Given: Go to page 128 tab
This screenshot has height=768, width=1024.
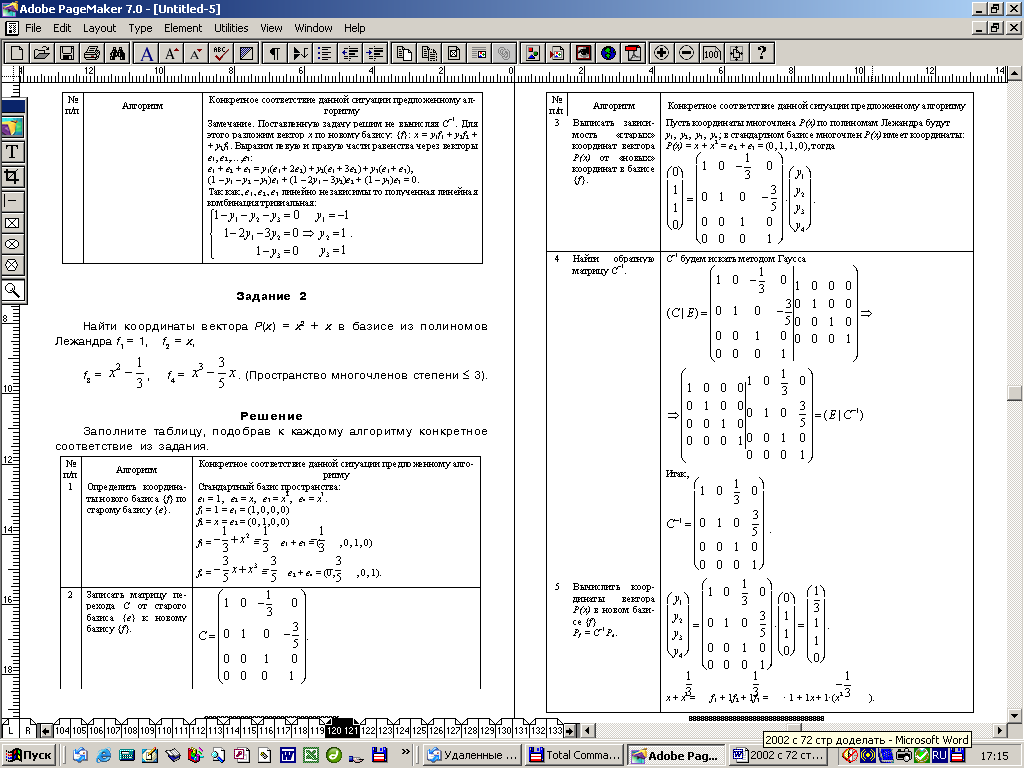Looking at the screenshot, I should pyautogui.click(x=470, y=730).
